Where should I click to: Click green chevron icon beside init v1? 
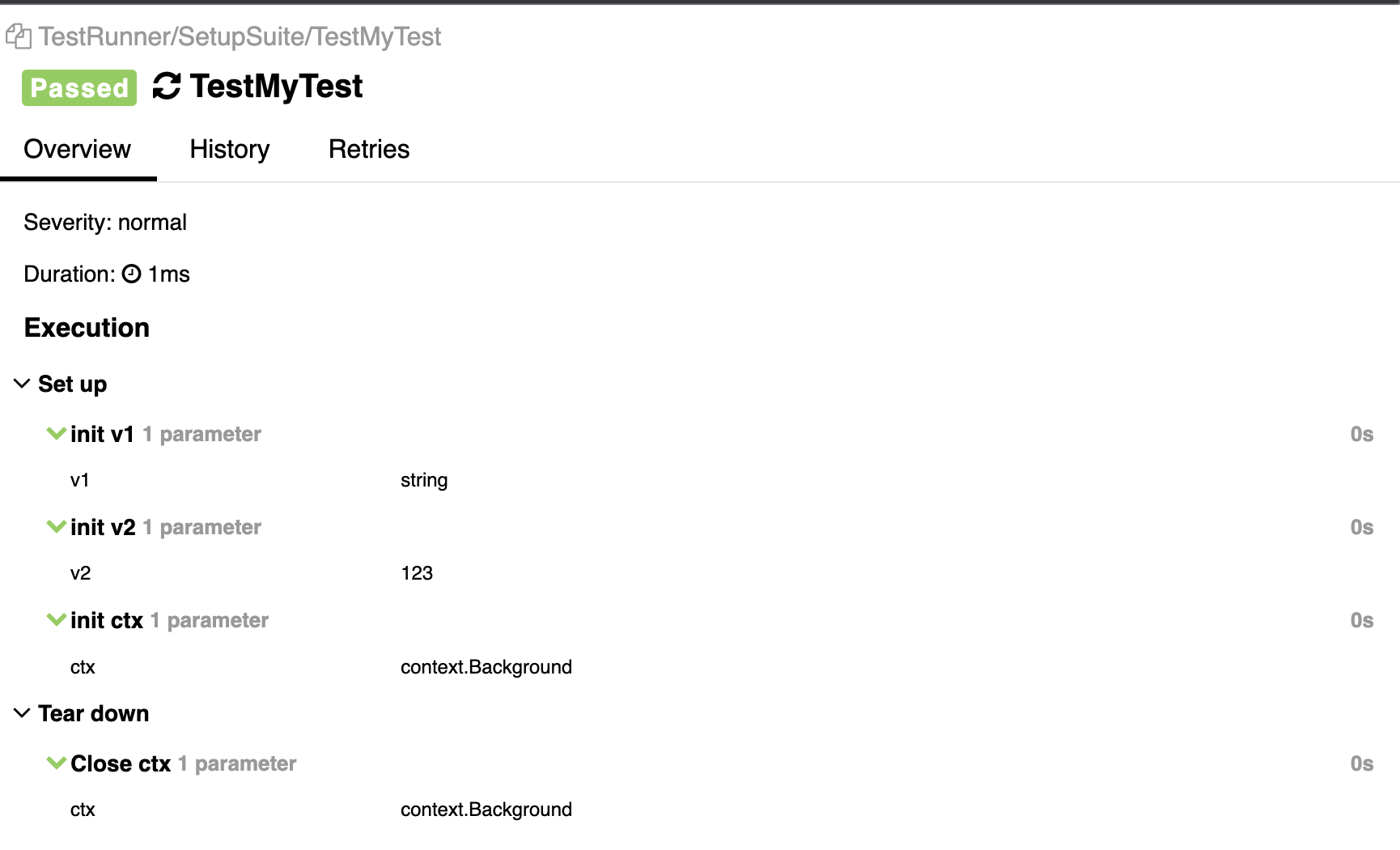56,434
